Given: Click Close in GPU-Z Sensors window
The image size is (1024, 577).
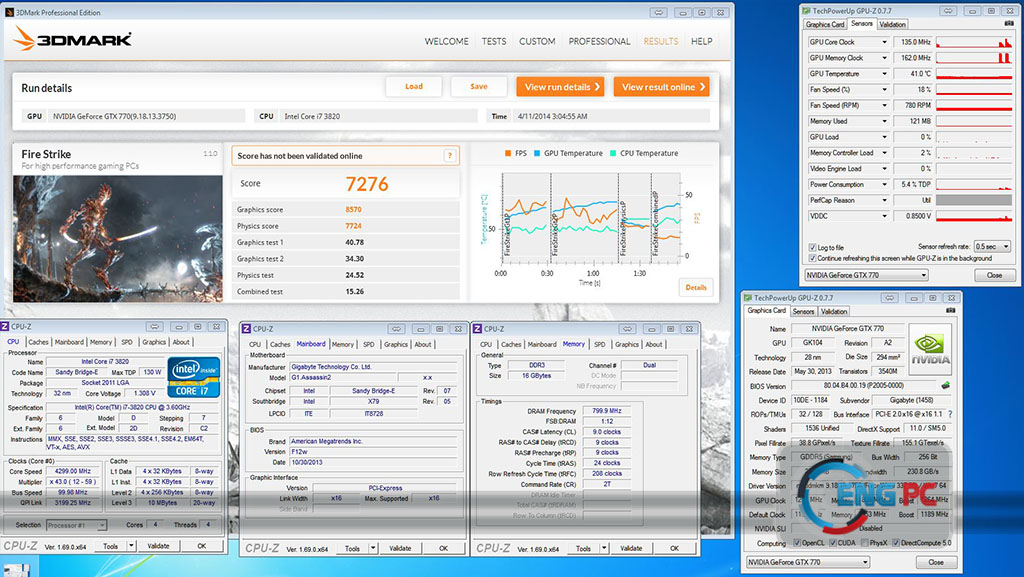Looking at the screenshot, I should 995,275.
